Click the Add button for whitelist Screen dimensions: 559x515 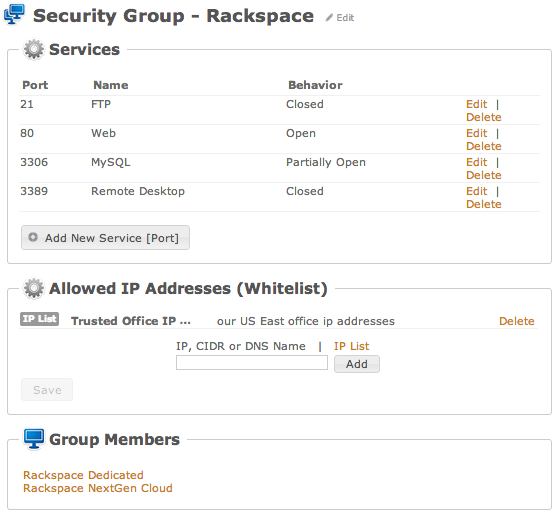pos(357,364)
